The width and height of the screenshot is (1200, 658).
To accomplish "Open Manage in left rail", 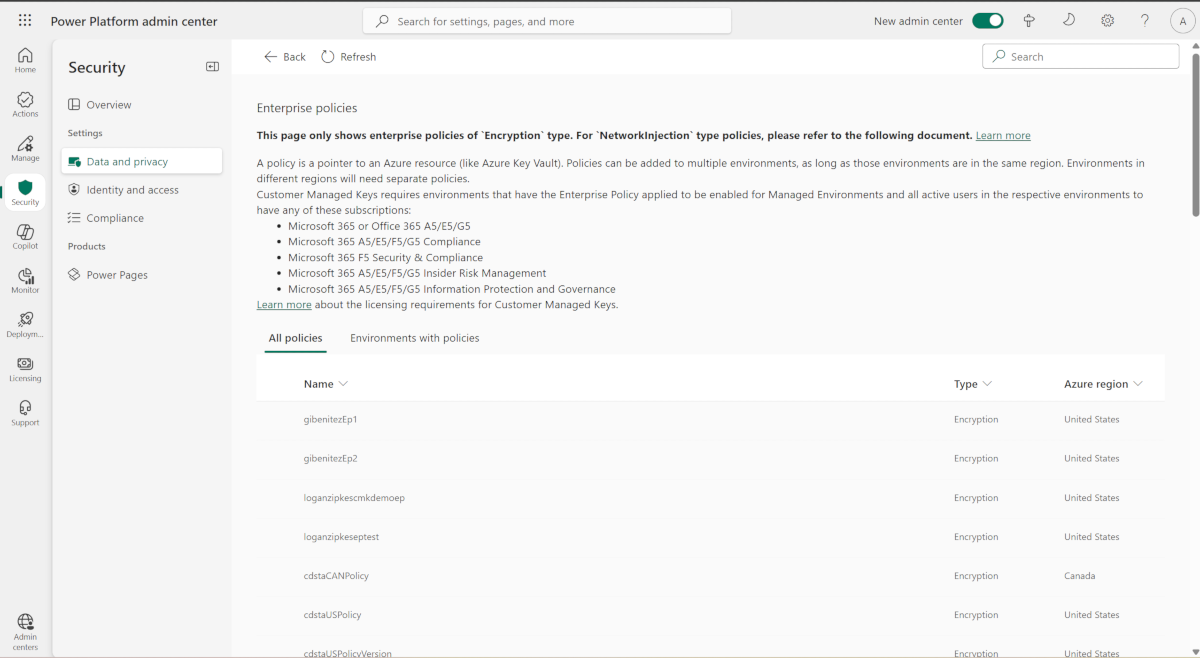I will [x=25, y=148].
